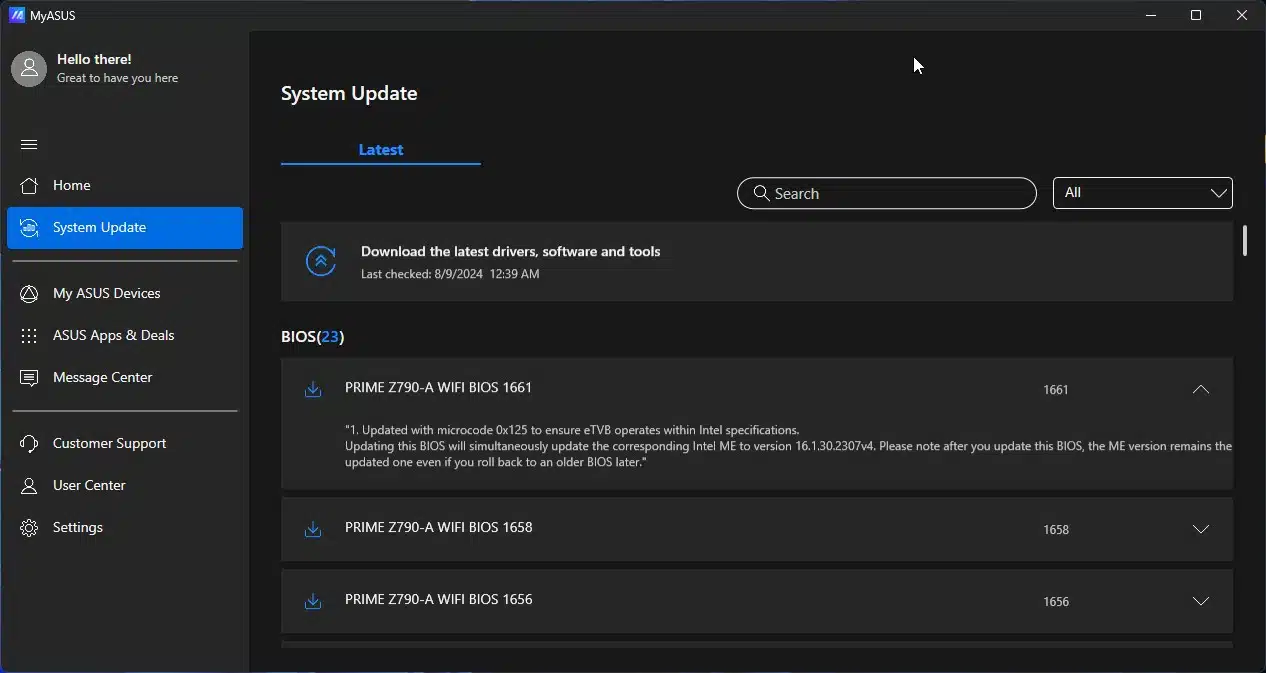This screenshot has height=673, width=1266.
Task: Collapse the BIOS 1661 details chevron
Action: (1201, 389)
